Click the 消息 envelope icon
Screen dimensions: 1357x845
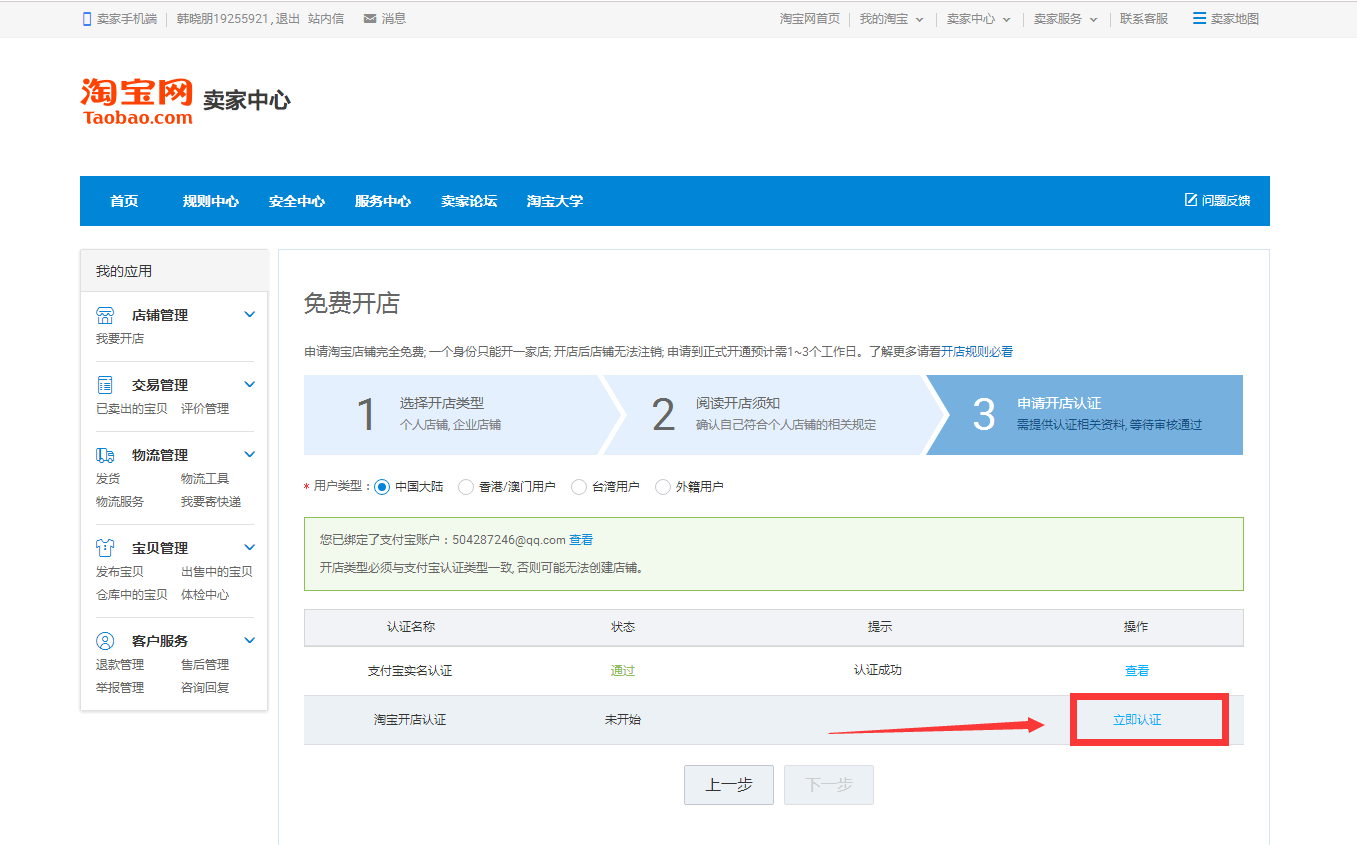pyautogui.click(x=370, y=19)
